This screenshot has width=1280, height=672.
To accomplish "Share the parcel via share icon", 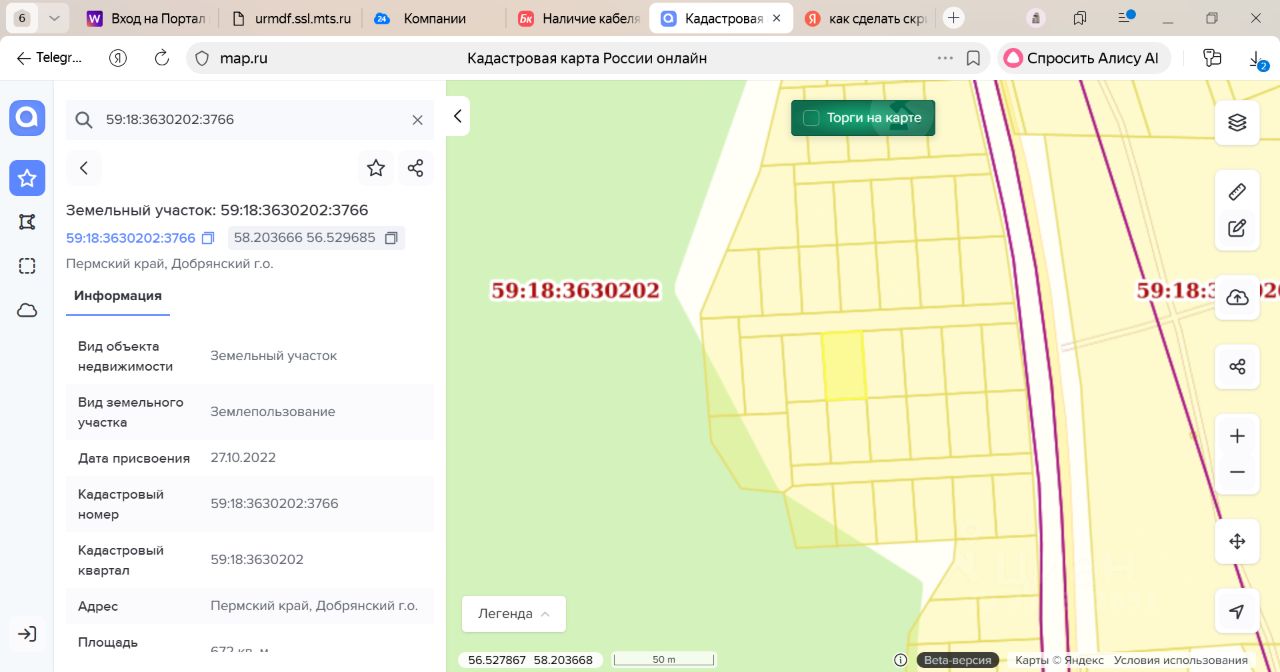I will click(416, 168).
